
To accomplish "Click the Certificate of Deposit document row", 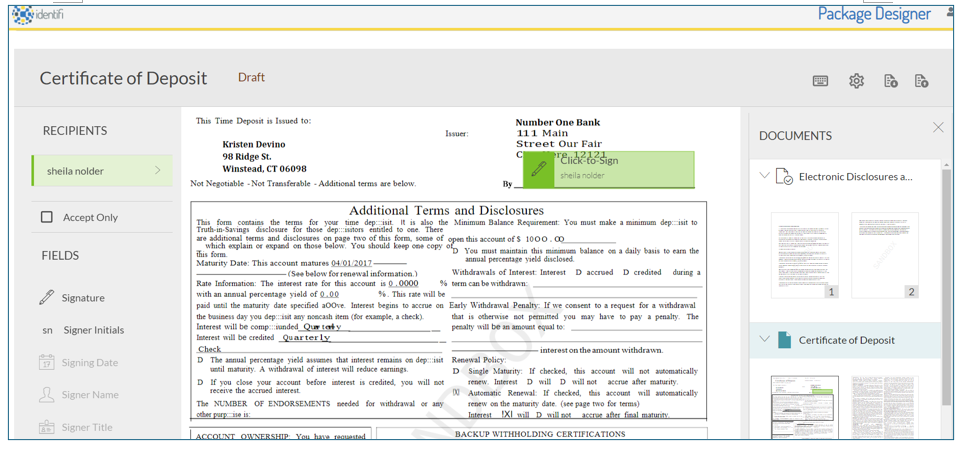I will [x=845, y=340].
